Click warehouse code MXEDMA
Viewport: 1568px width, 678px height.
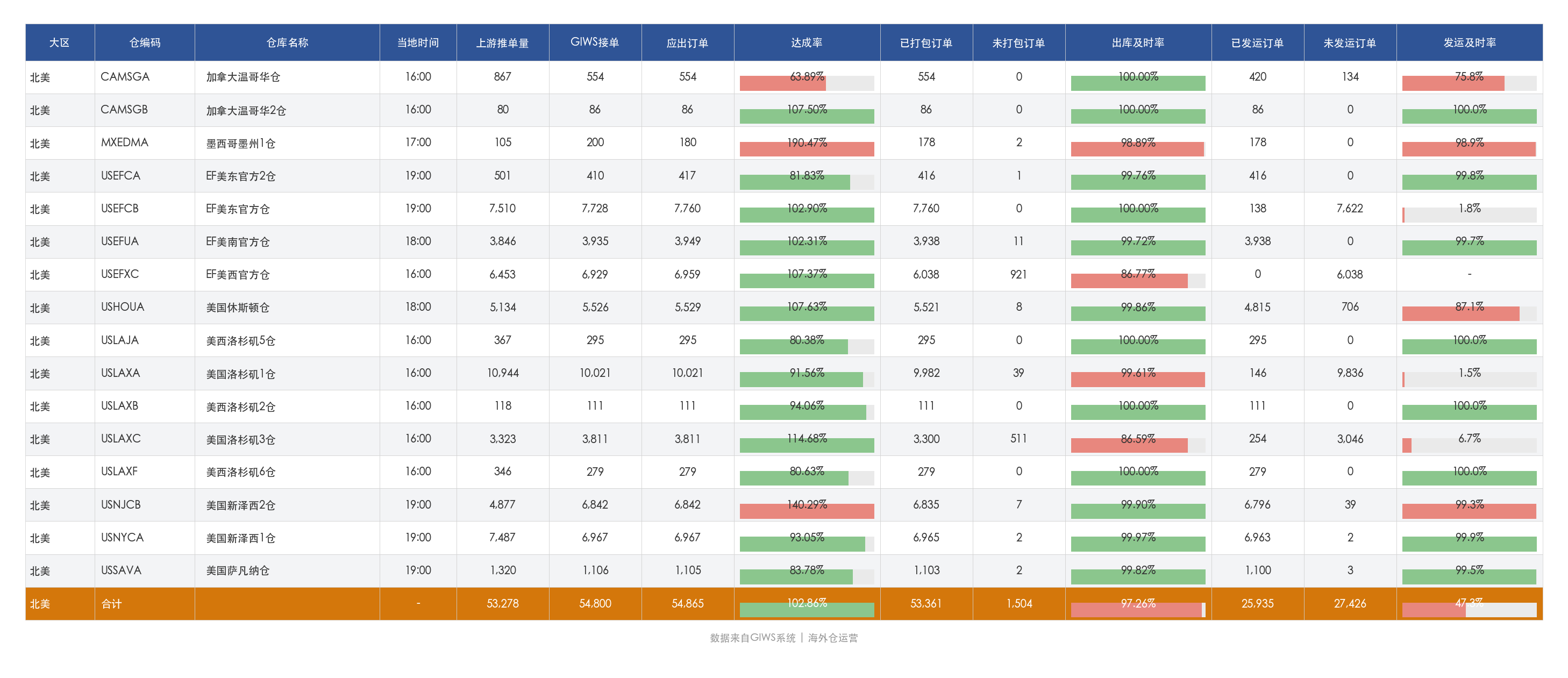coord(125,142)
